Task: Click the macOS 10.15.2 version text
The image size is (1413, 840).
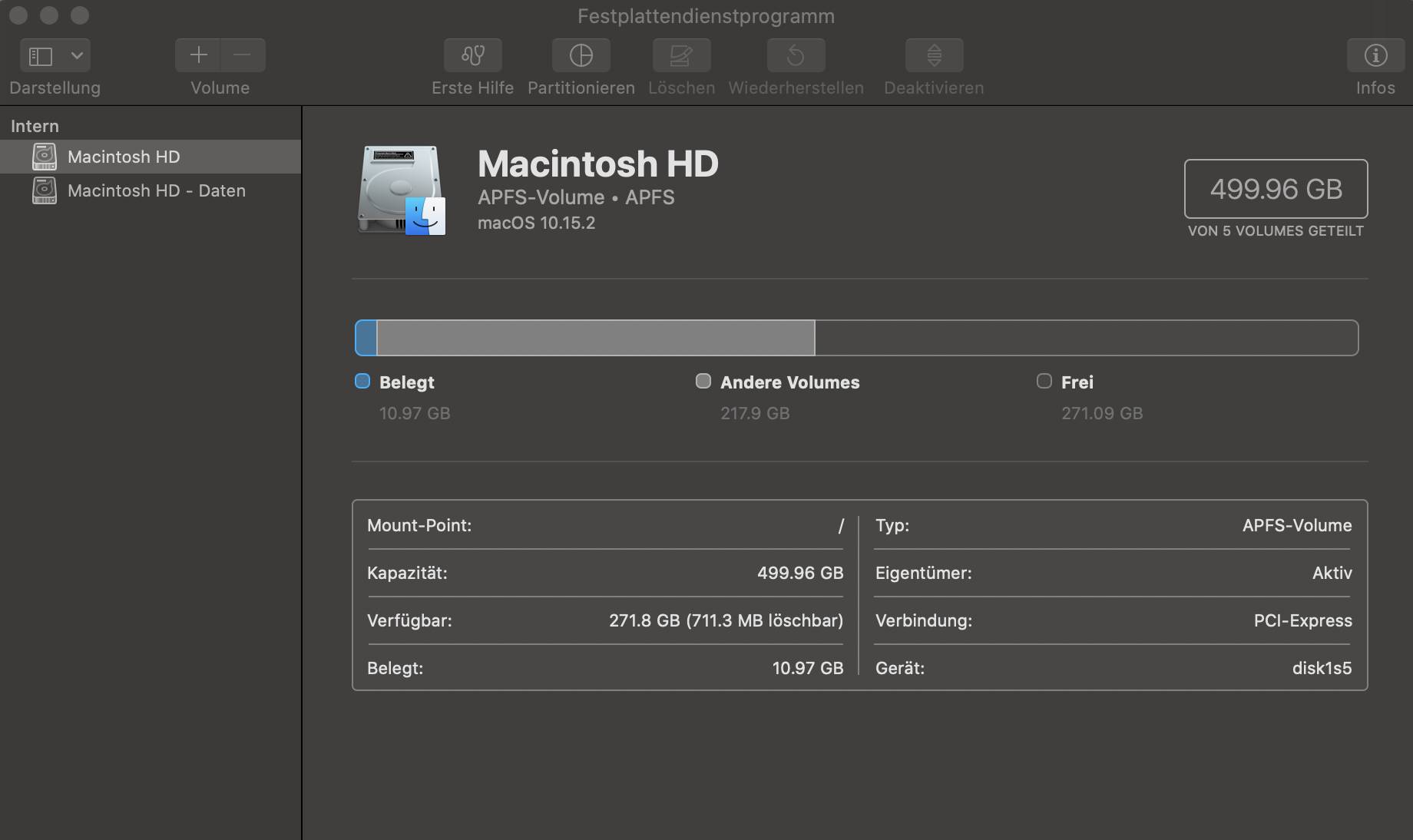Action: click(x=537, y=223)
